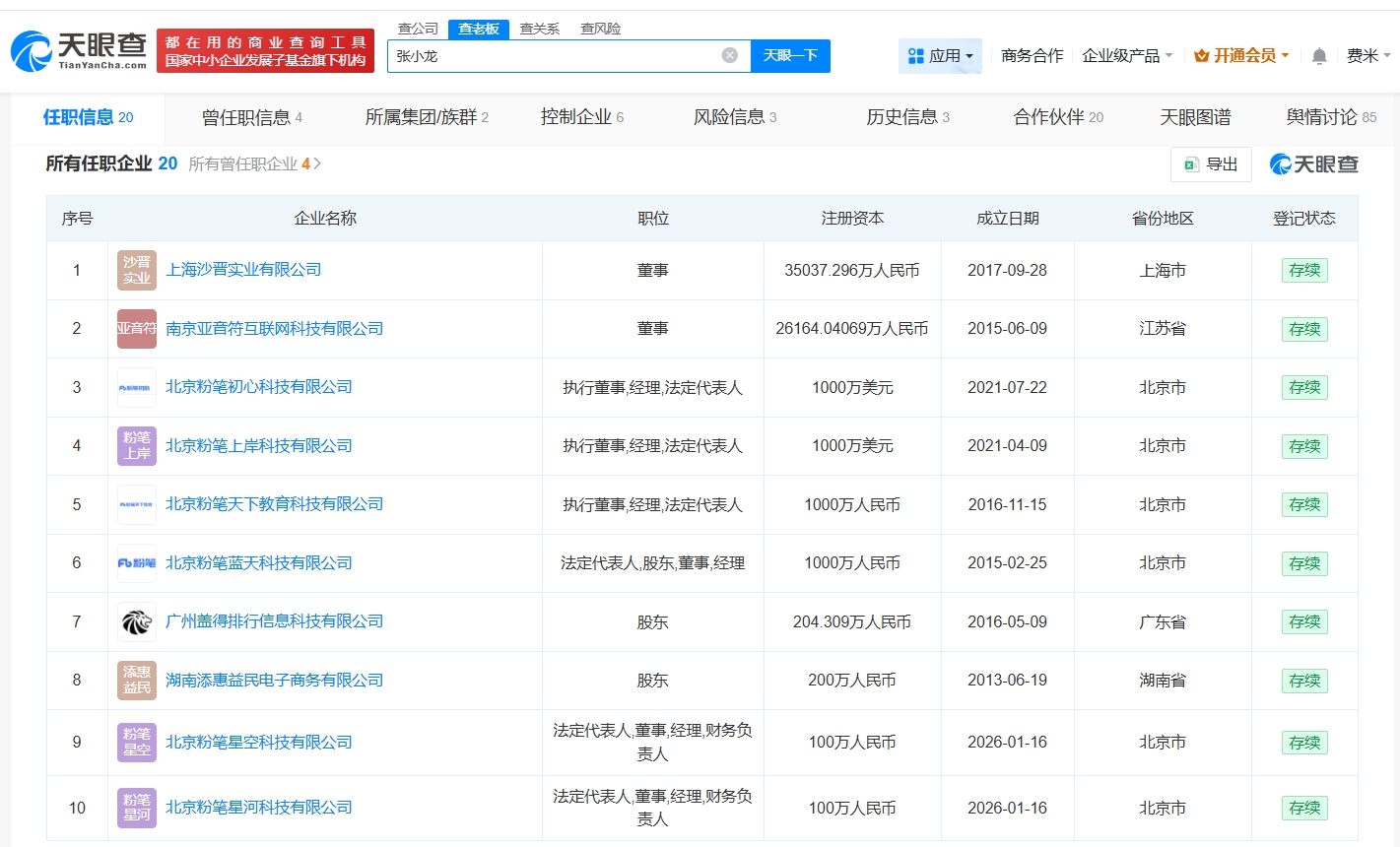Open 北京粉笔蓝天科技有限公司 link
Image resolution: width=1400 pixels, height=847 pixels.
[x=259, y=563]
